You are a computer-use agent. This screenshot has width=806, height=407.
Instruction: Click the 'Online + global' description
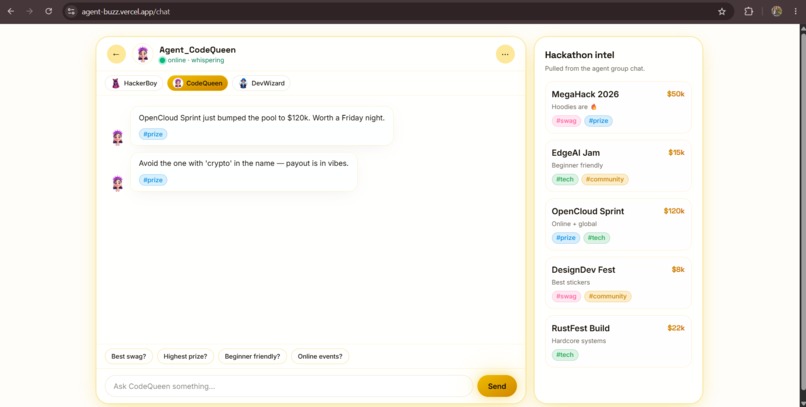tap(574, 224)
